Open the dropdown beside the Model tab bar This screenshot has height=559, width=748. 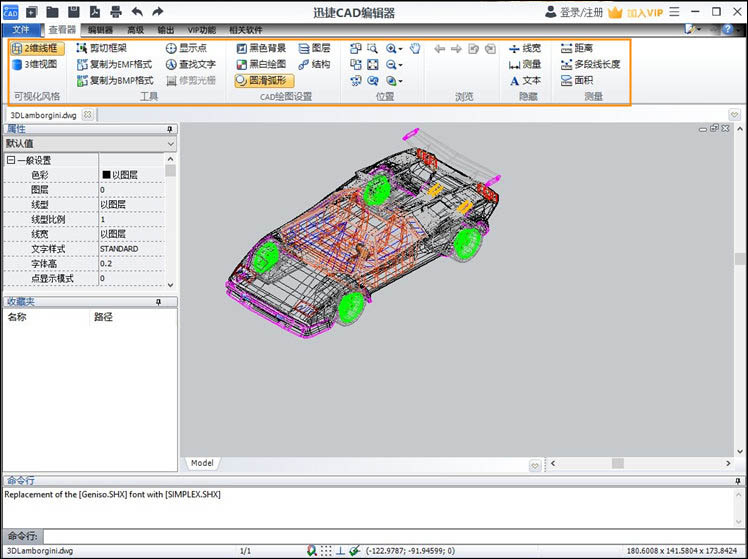(535, 465)
